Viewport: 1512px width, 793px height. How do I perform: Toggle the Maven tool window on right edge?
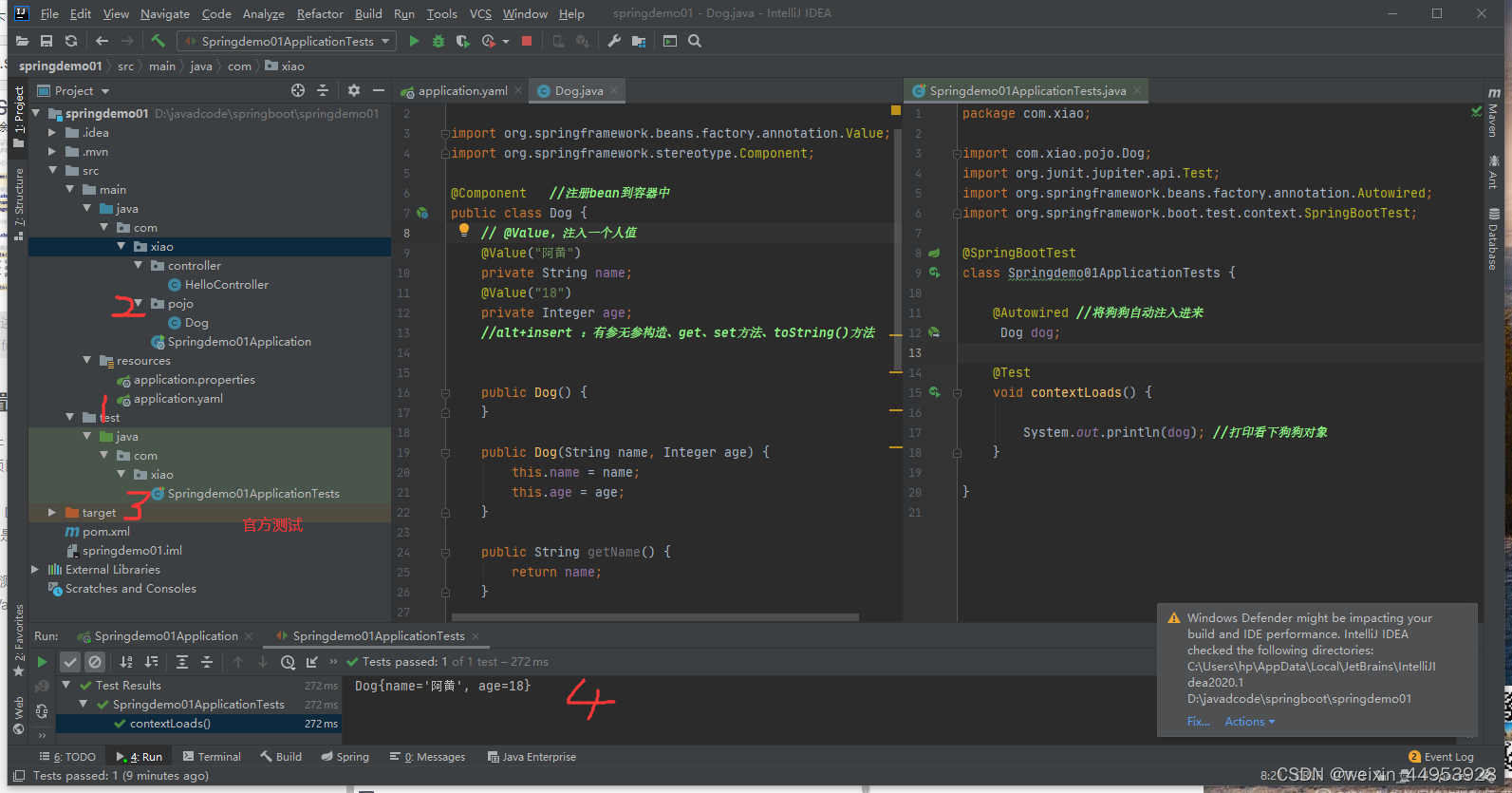point(1494,112)
